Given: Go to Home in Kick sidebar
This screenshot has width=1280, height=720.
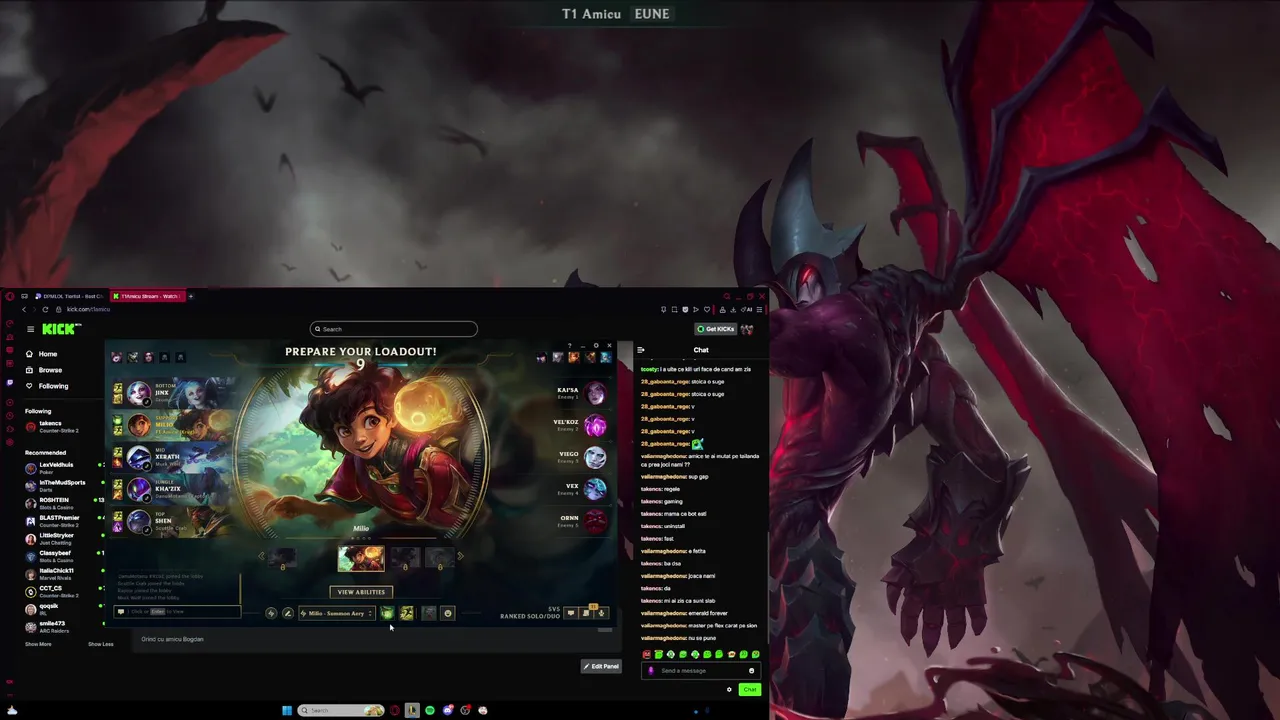Looking at the screenshot, I should 47,354.
